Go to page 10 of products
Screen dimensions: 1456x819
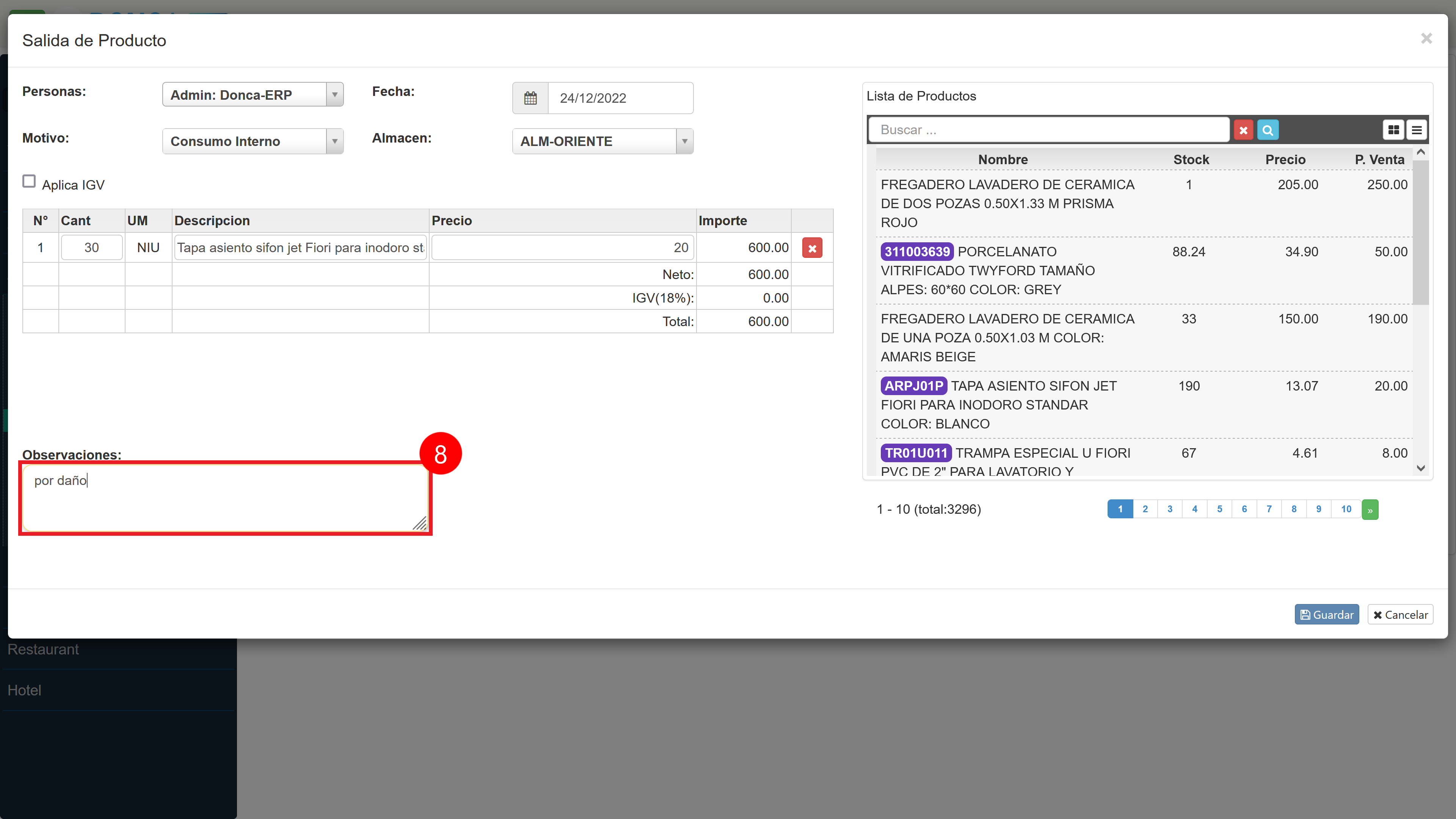tap(1346, 509)
